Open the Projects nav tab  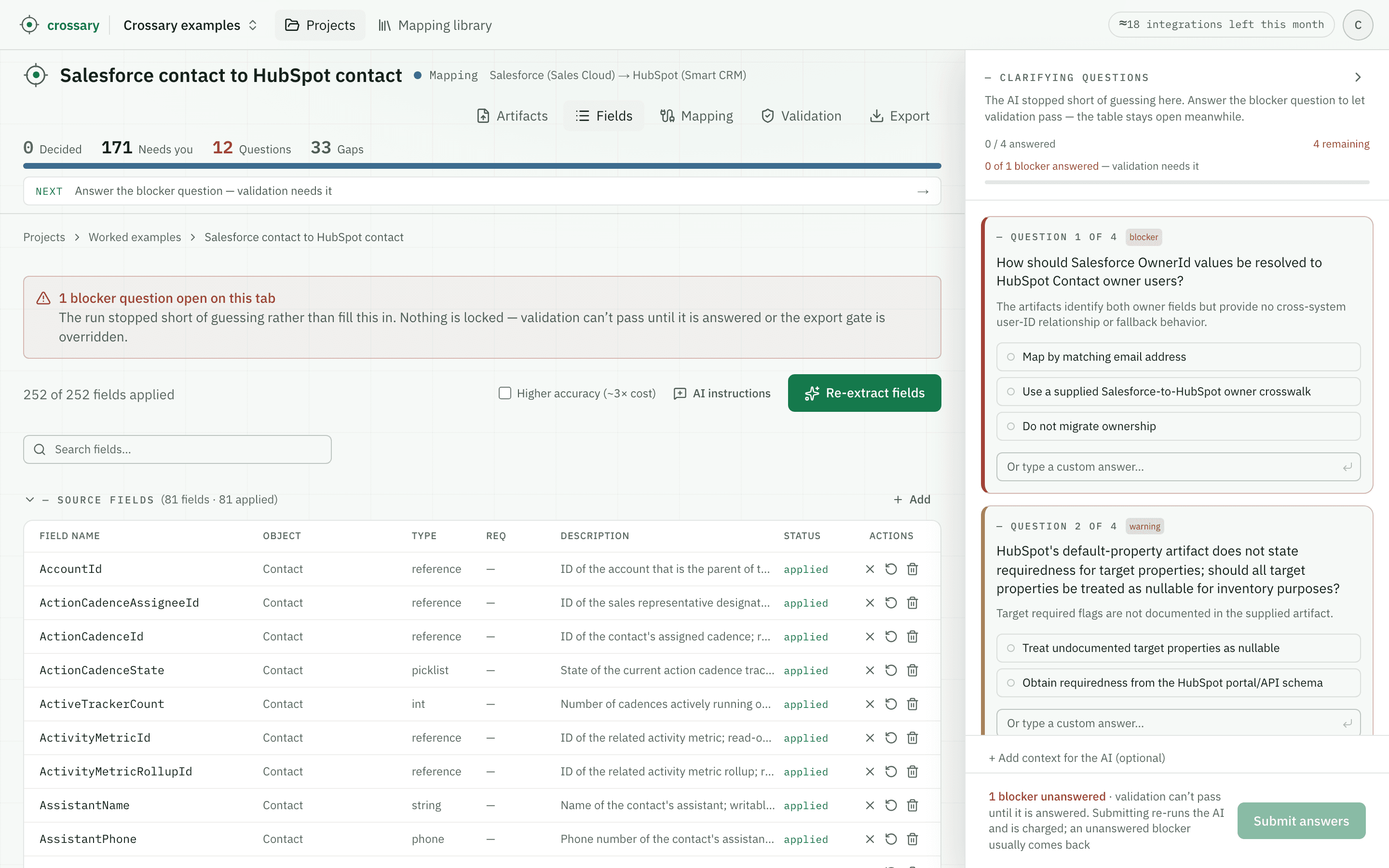[320, 25]
